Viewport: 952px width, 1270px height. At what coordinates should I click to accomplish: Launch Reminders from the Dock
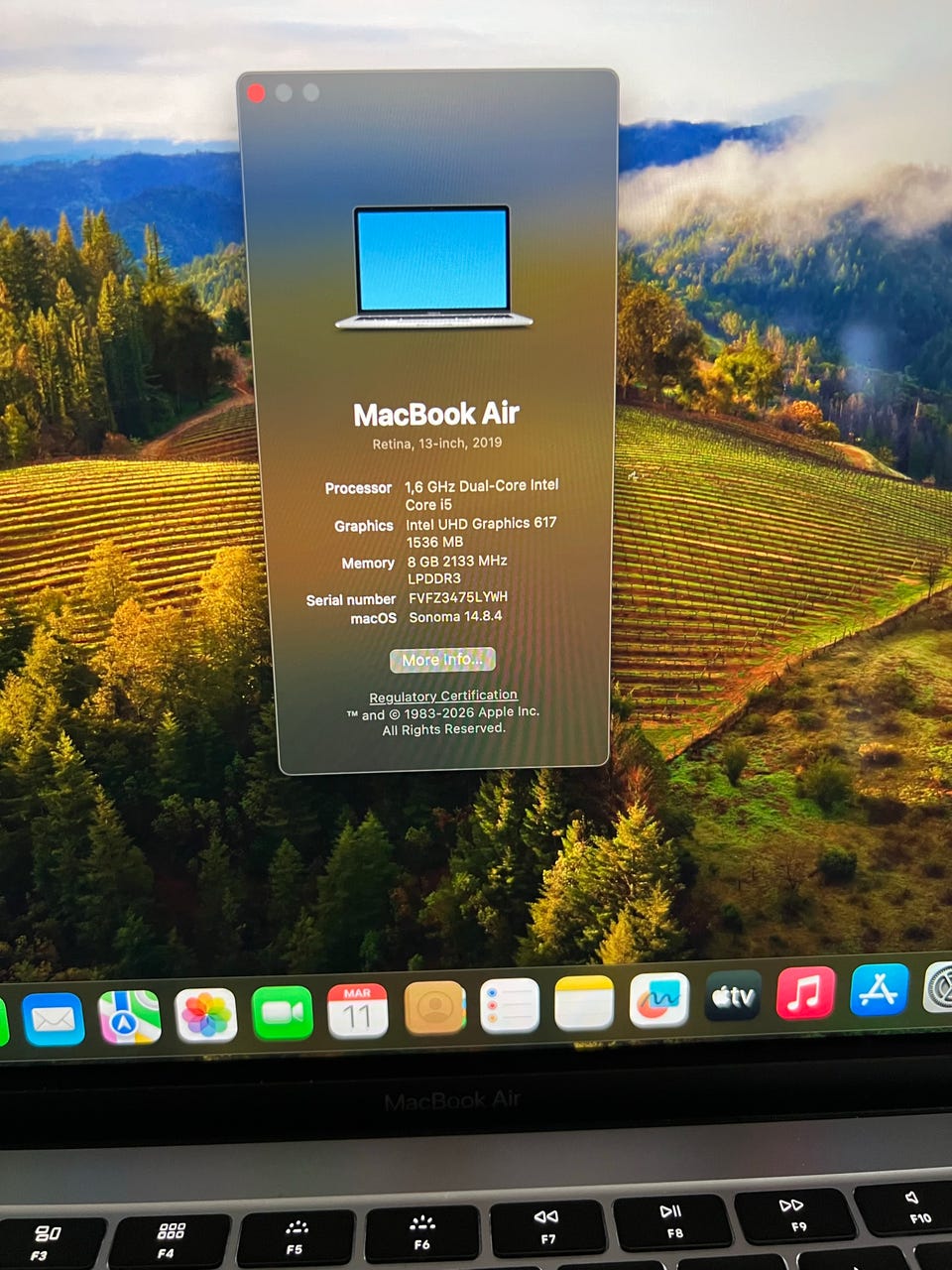click(x=510, y=1005)
